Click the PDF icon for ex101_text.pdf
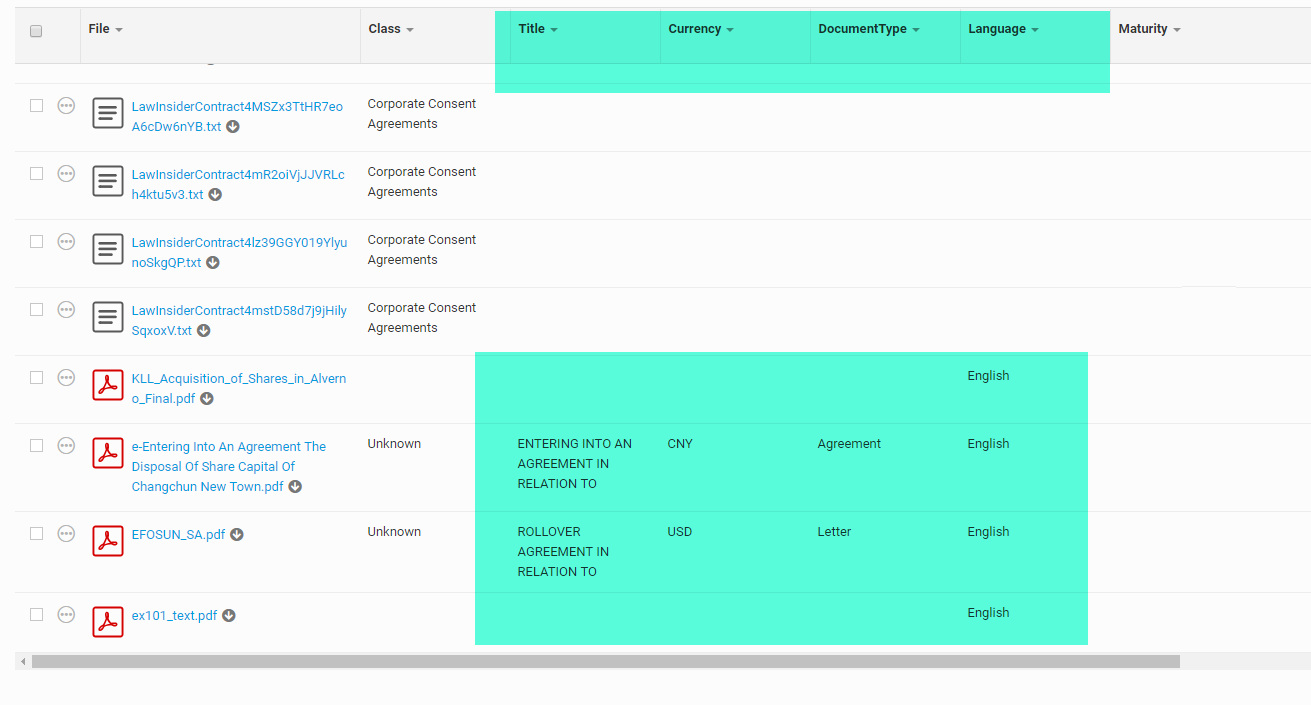Image resolution: width=1311 pixels, height=705 pixels. 108,622
